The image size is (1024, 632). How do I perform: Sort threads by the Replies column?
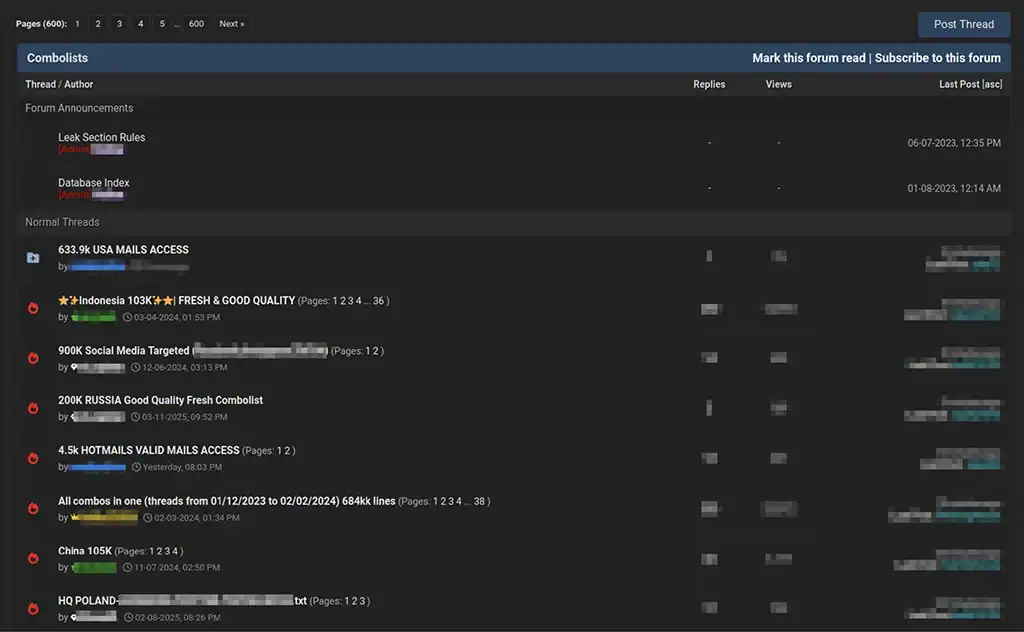[709, 85]
